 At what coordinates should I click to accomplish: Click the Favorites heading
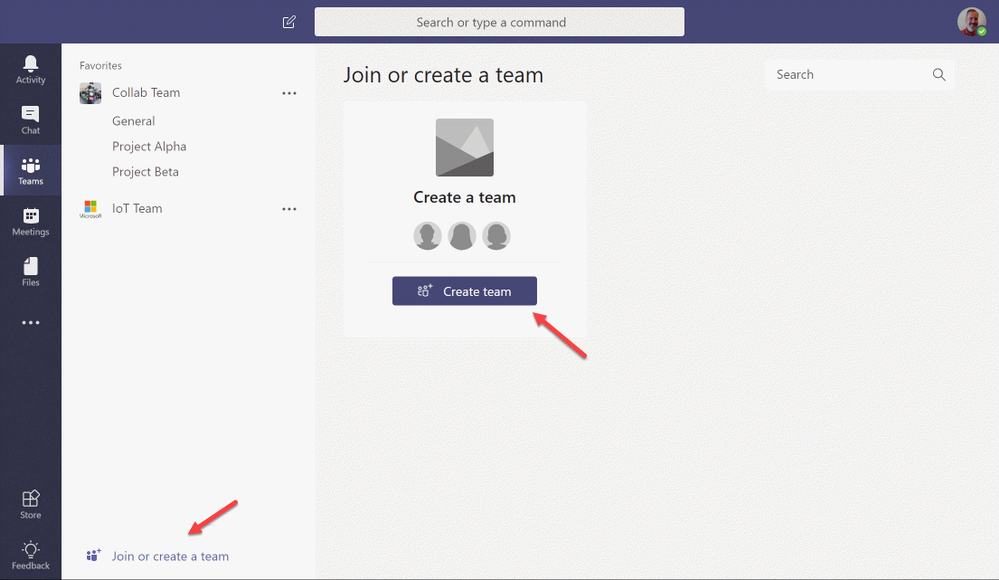click(x=101, y=65)
